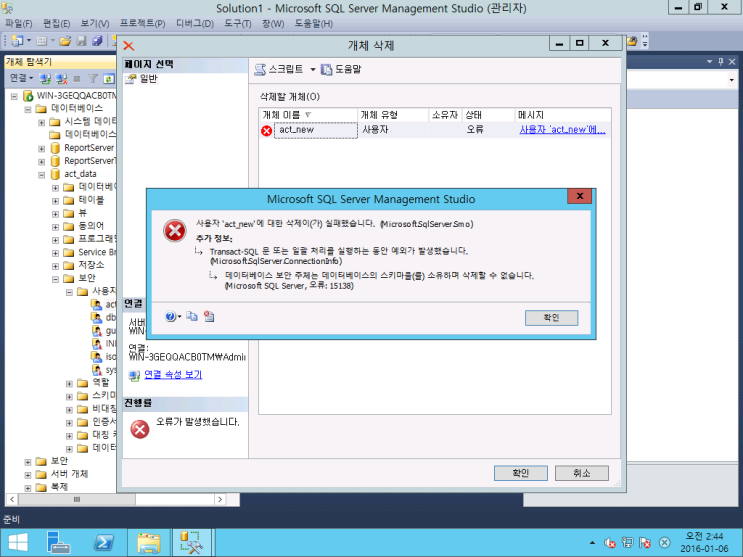Click Object Explorer horizontal scrollbar right arrow

pos(219,499)
